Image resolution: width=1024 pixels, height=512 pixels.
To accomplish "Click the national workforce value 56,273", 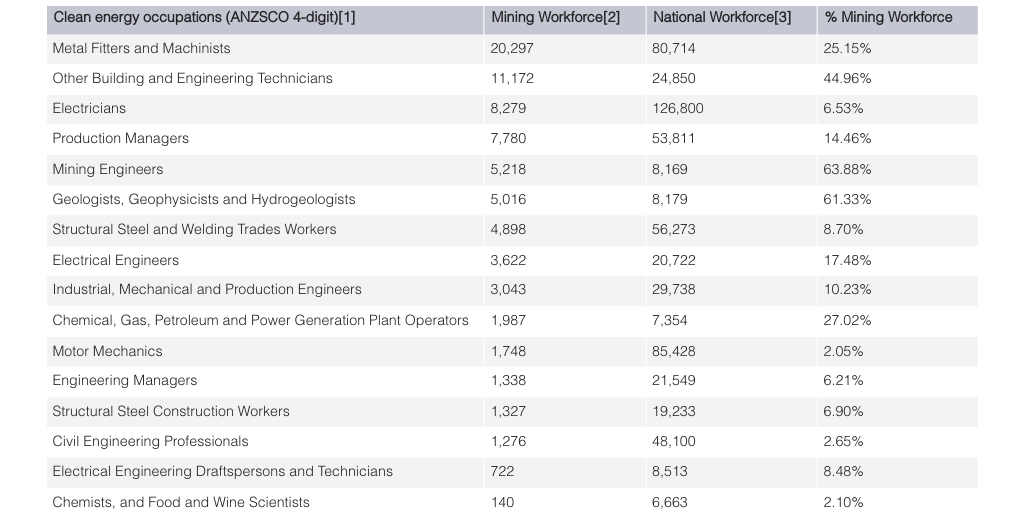I will tap(673, 229).
